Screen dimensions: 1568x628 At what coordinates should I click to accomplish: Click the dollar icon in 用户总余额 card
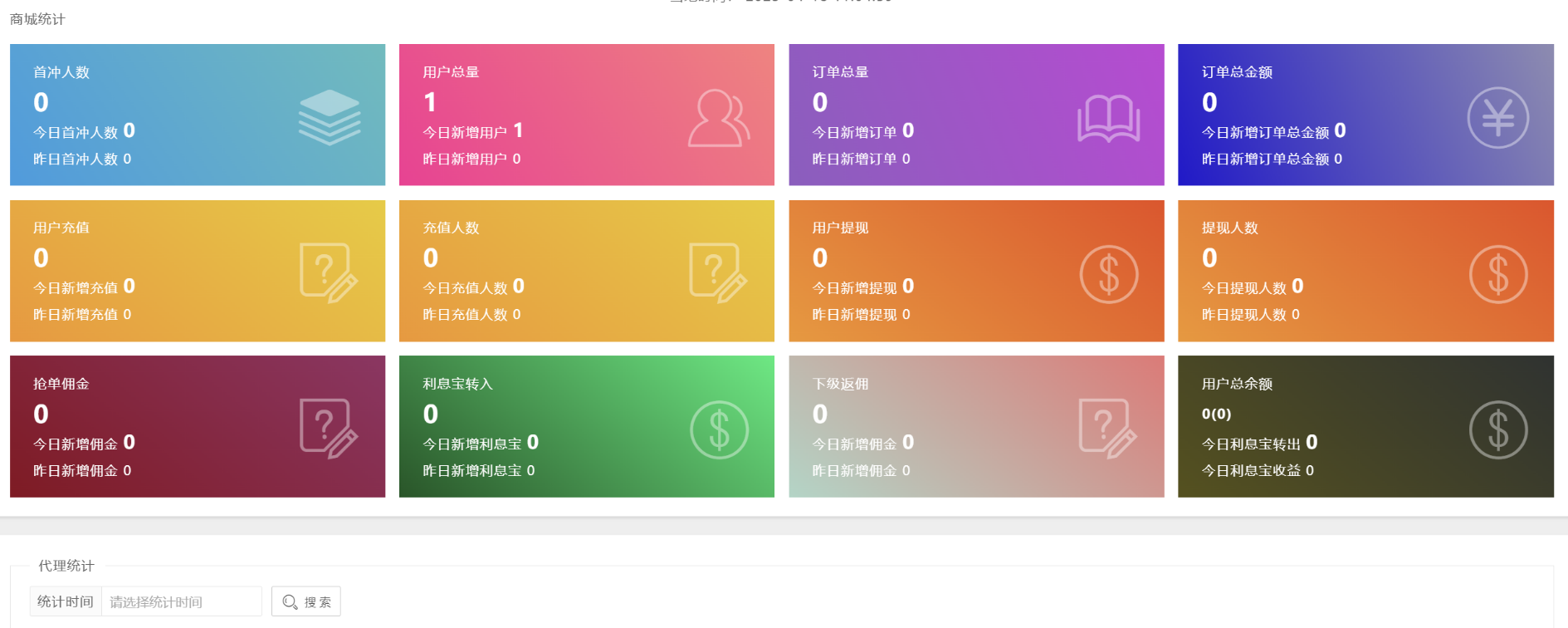point(1497,430)
